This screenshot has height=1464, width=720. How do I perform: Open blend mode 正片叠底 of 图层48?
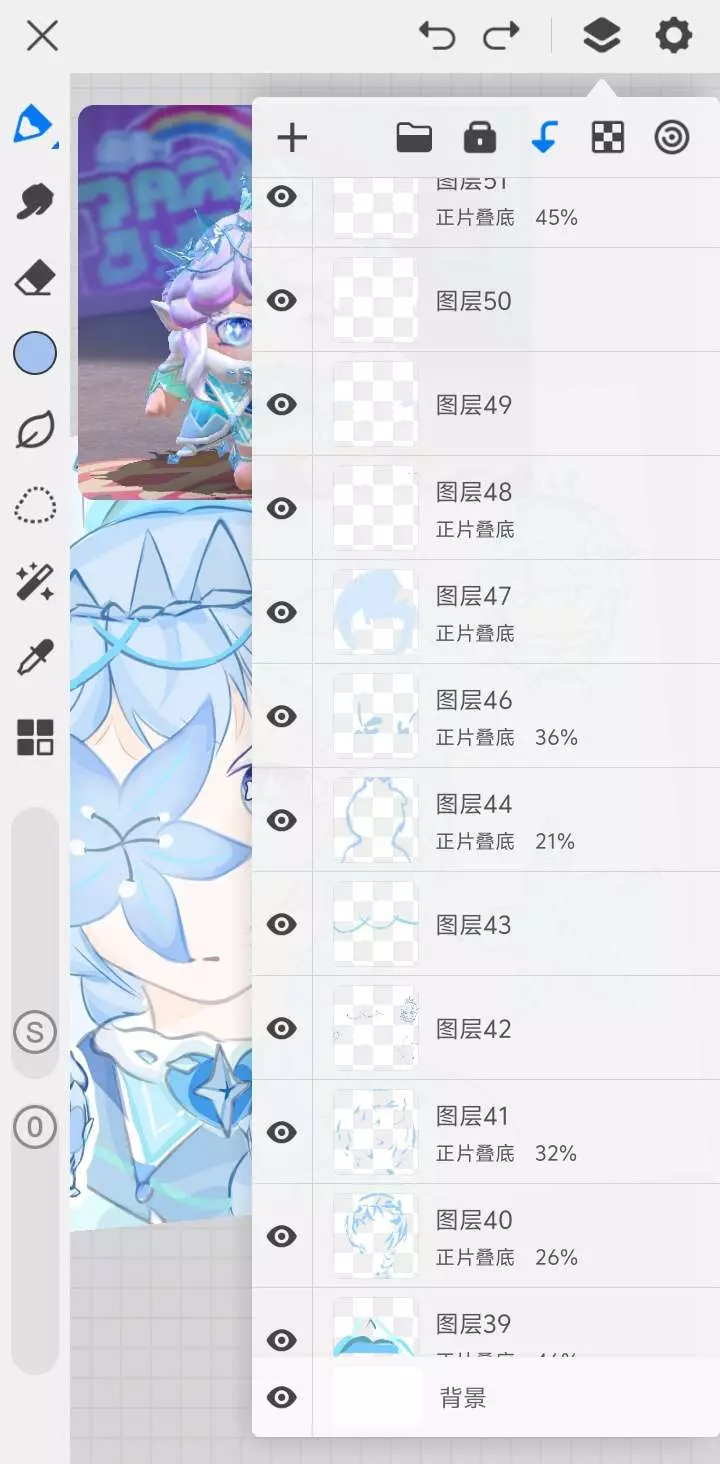(x=475, y=529)
